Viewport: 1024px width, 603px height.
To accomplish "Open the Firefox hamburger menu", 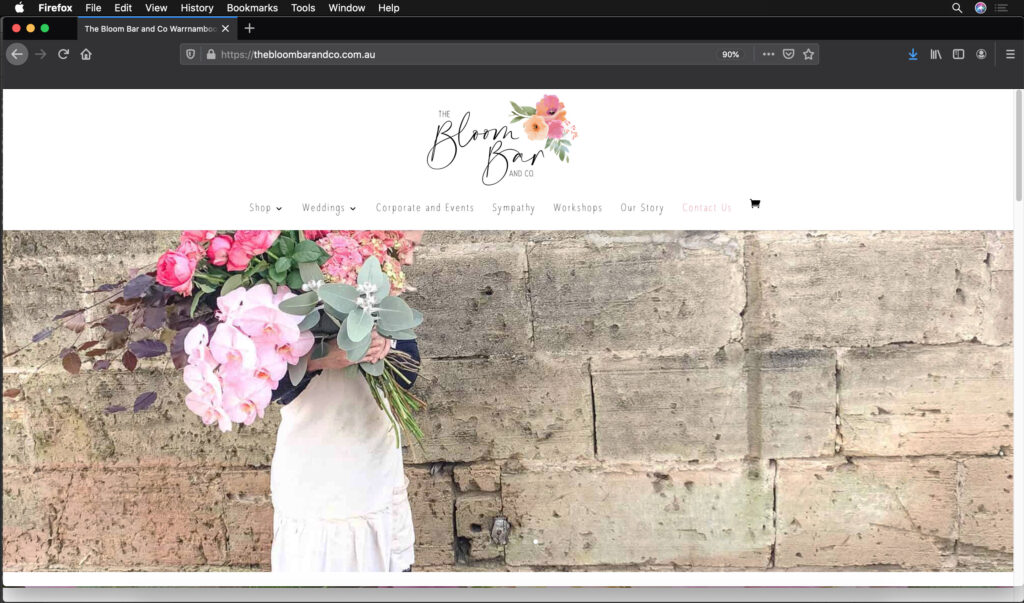I will [x=1009, y=54].
